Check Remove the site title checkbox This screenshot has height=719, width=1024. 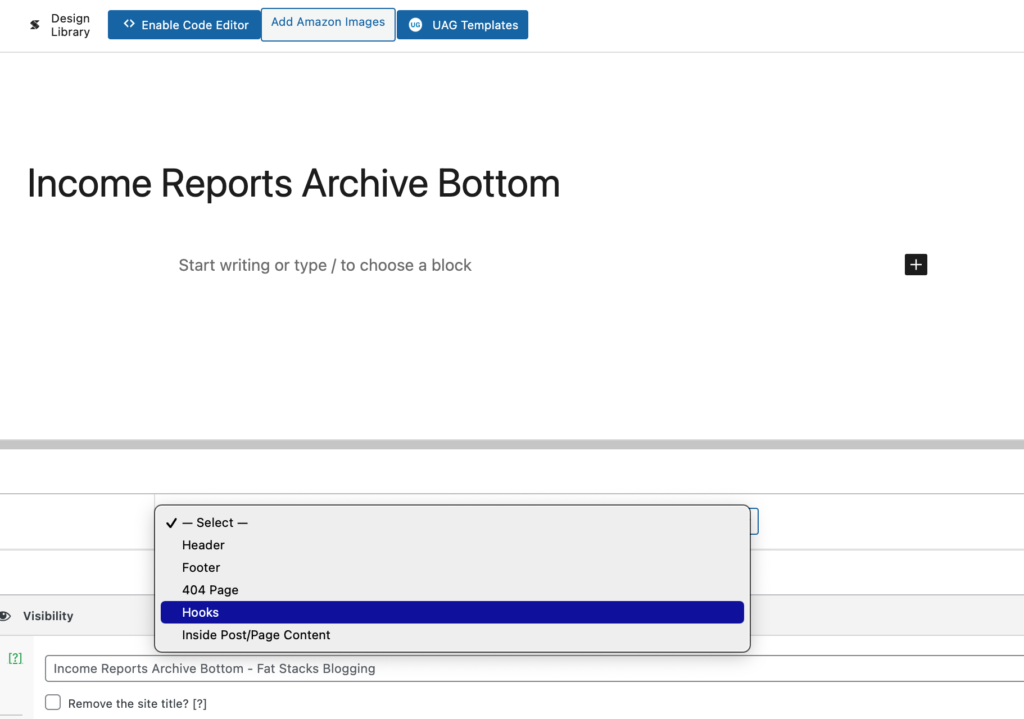[x=53, y=702]
